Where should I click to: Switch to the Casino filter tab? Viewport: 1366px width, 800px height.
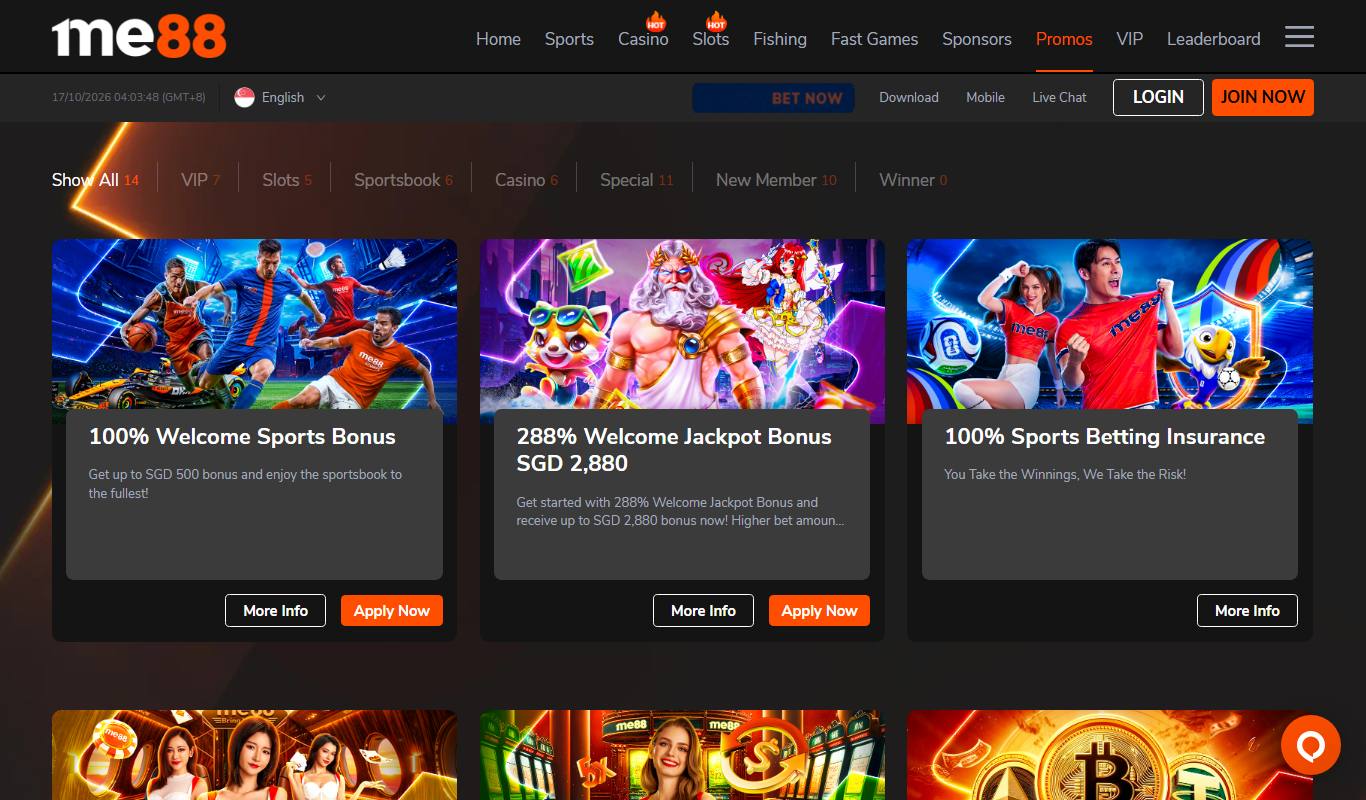point(526,180)
